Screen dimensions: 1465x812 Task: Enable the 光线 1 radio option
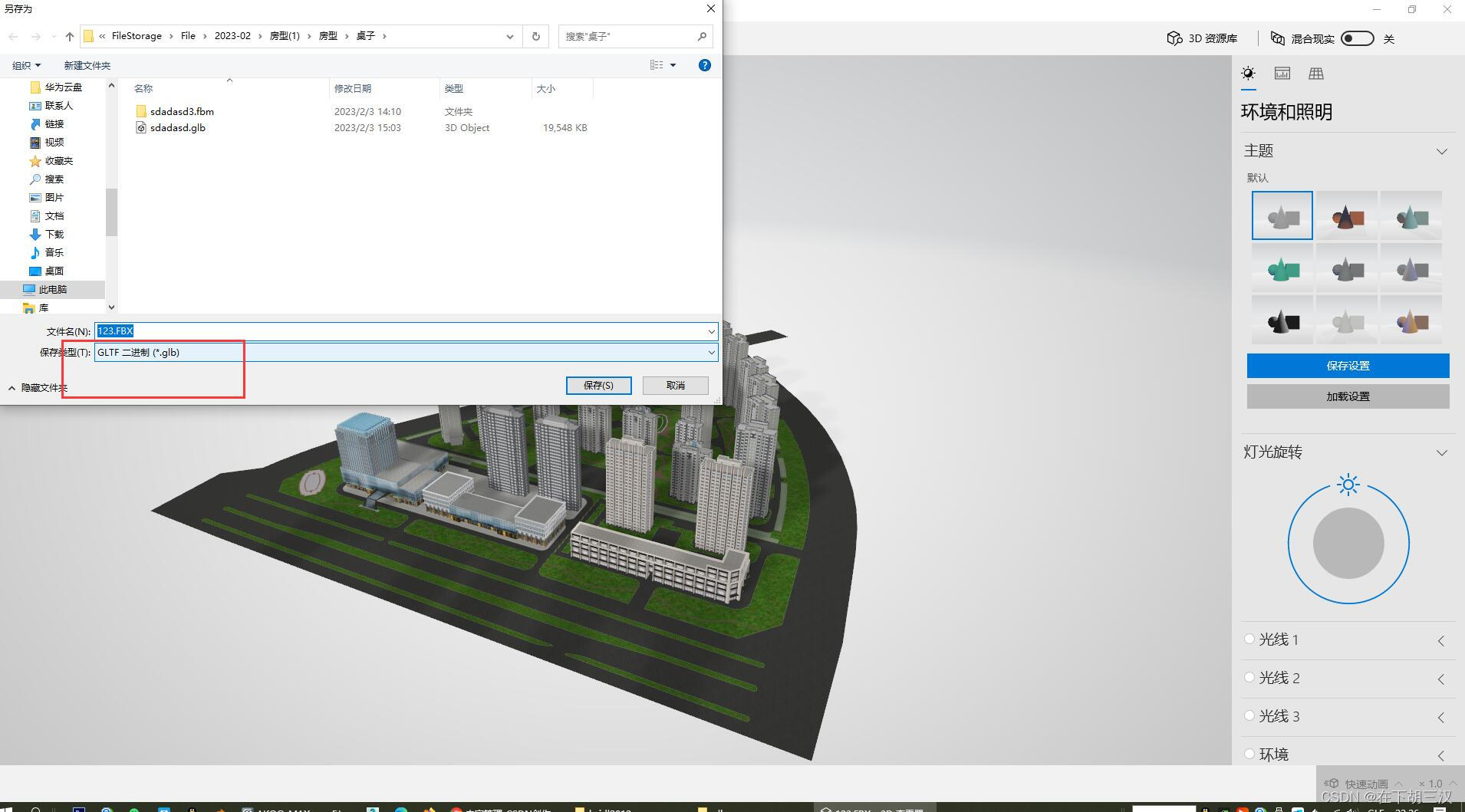(x=1249, y=639)
